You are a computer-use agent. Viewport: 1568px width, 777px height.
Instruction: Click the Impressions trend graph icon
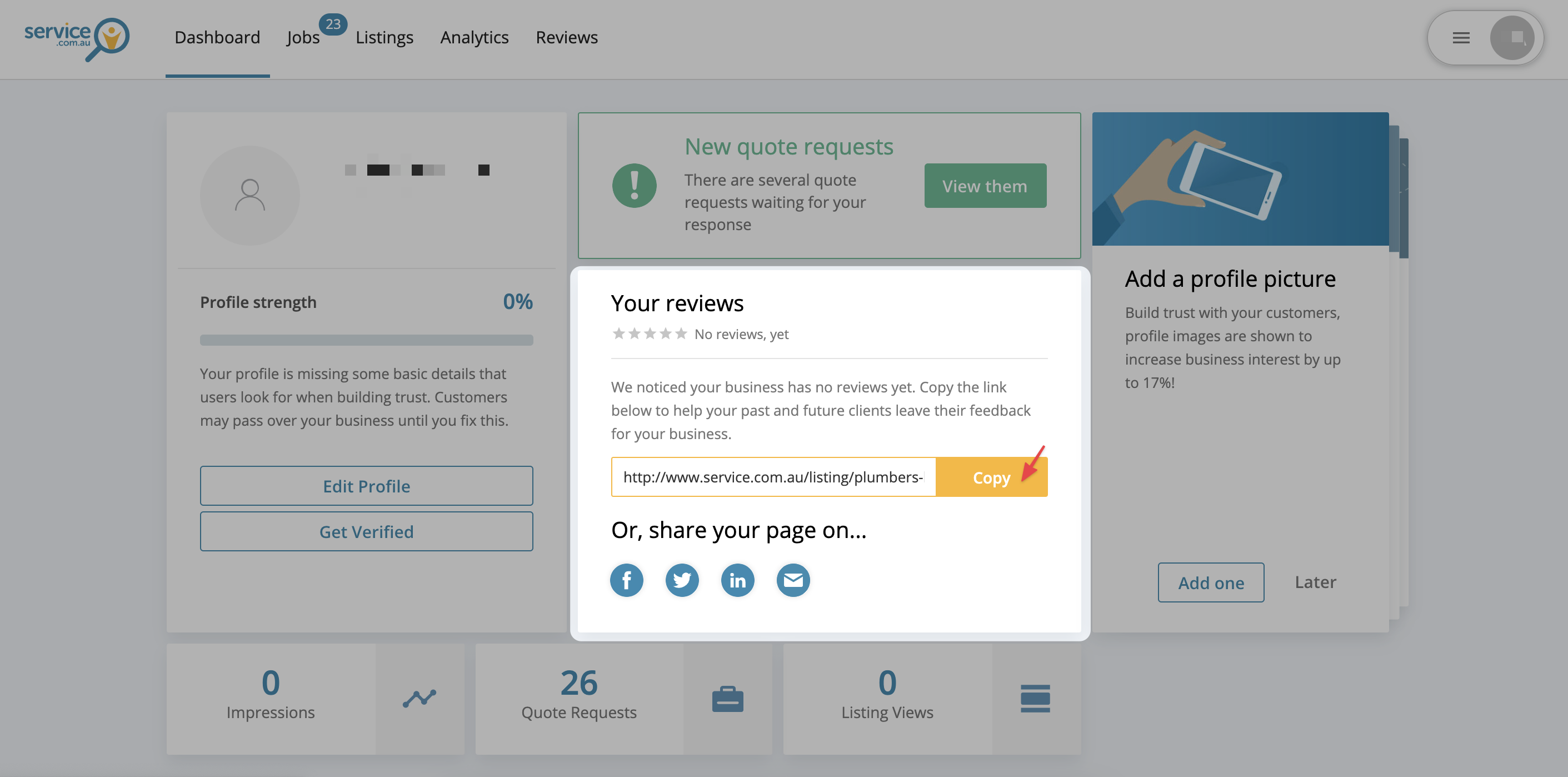(420, 699)
